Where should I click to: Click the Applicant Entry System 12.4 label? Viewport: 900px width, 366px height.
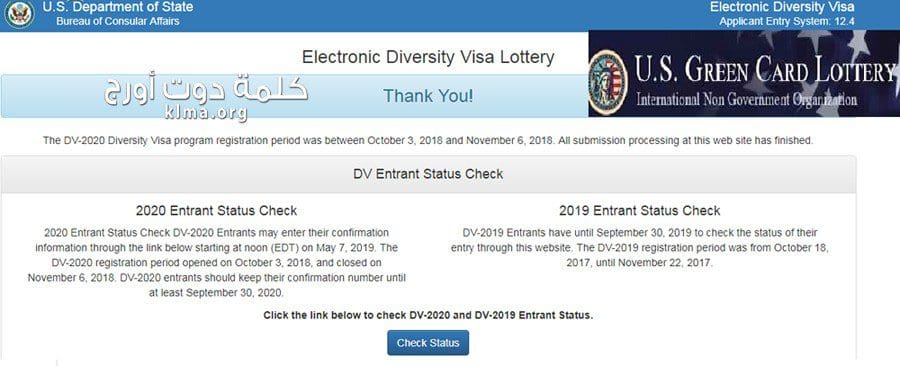(x=786, y=21)
